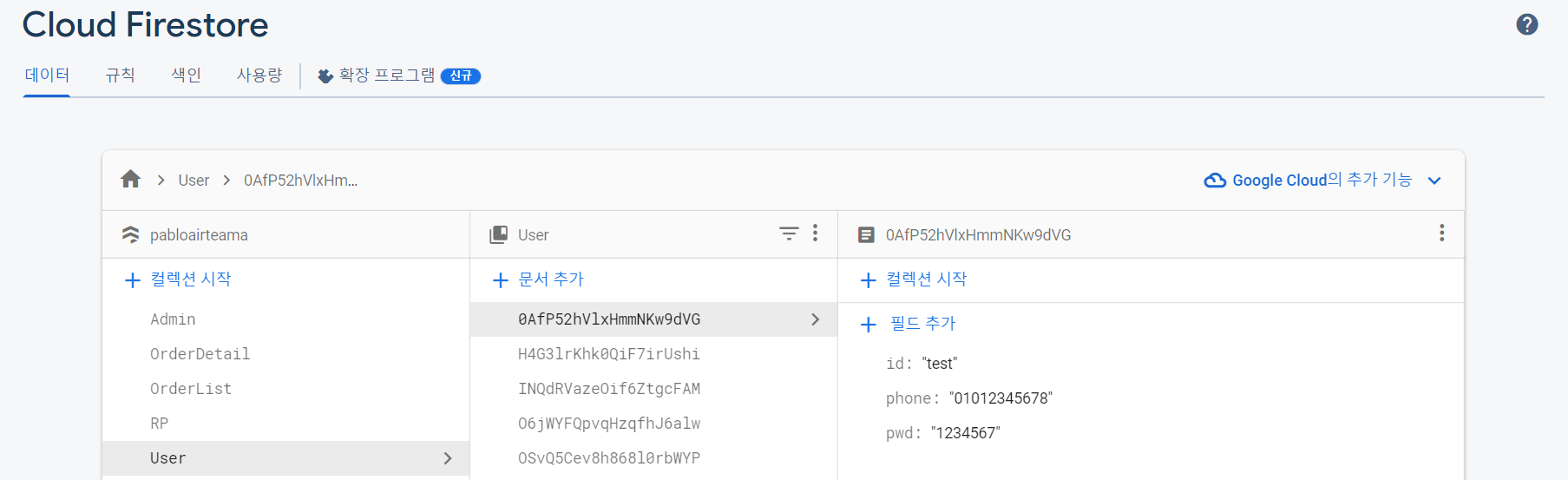
Task: Open the 색인 tab
Action: tap(187, 76)
